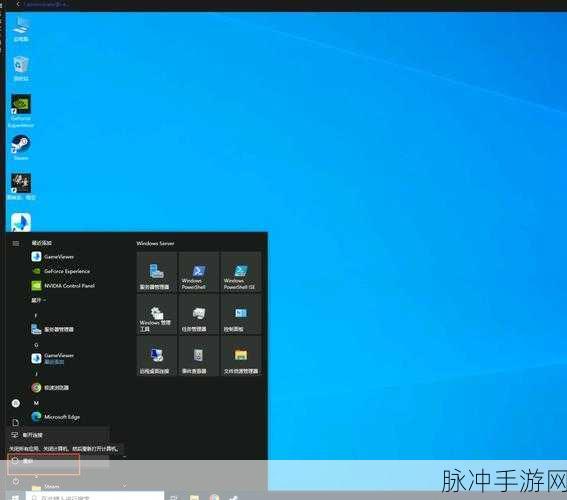Select the game shortcut below Steam on desktop
Viewport: 567px width, 500px height.
click(x=21, y=187)
